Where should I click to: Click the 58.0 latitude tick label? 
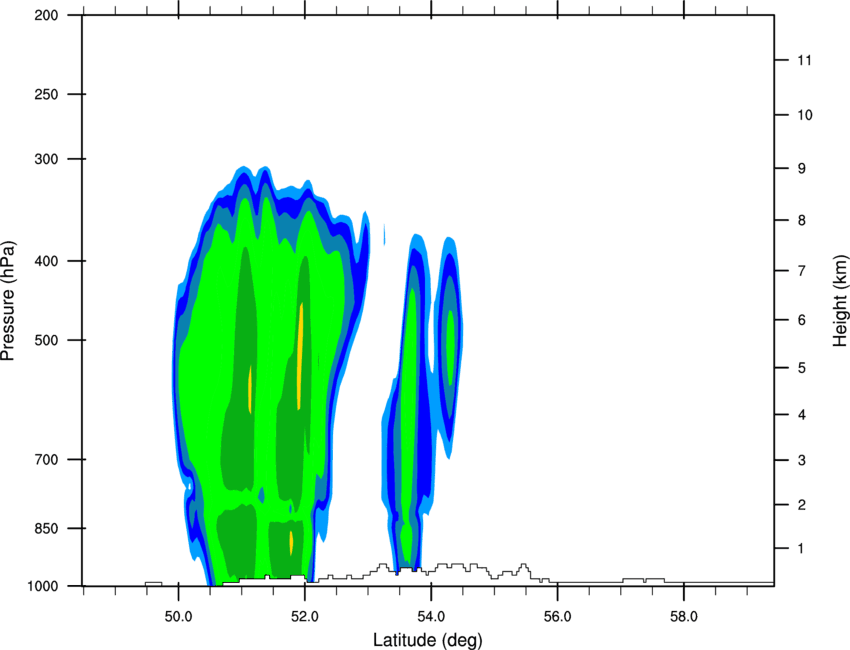pyautogui.click(x=684, y=617)
